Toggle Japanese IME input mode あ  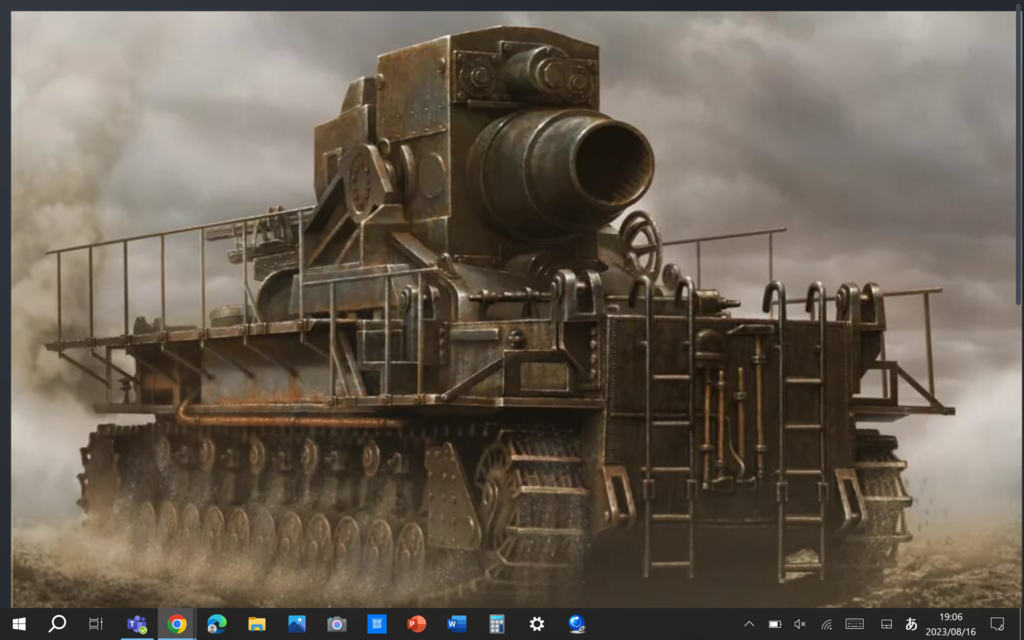click(912, 624)
